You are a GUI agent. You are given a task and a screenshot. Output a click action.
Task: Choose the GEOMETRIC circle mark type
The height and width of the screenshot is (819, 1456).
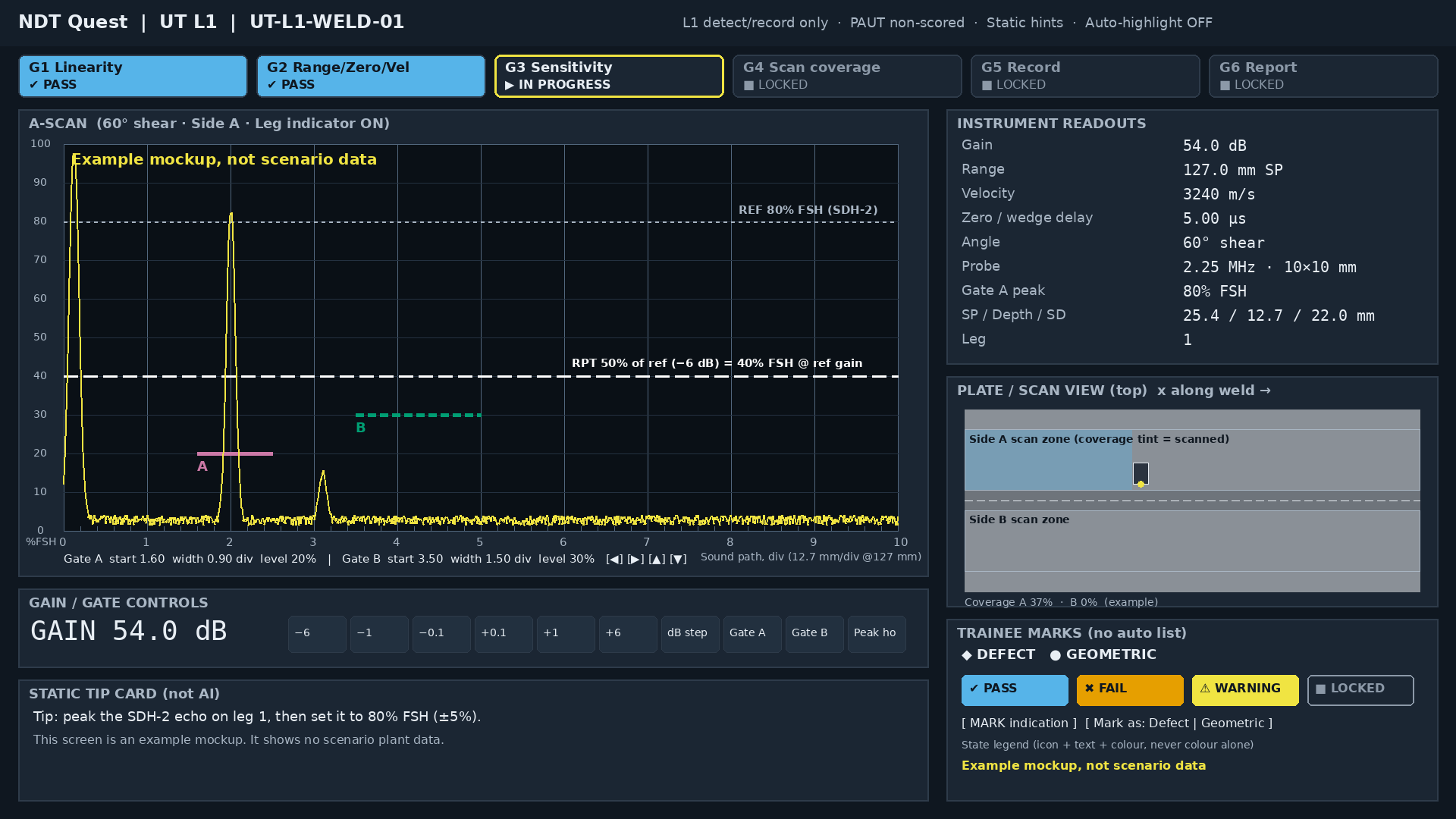pyautogui.click(x=1103, y=654)
